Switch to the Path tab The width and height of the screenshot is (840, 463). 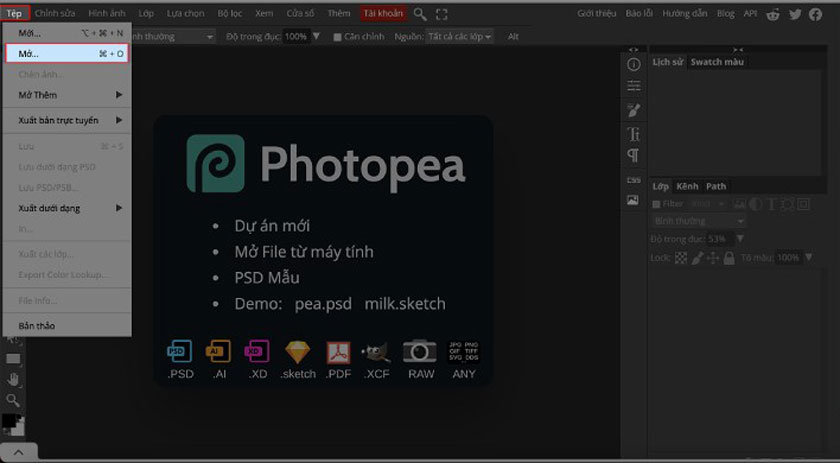(716, 186)
